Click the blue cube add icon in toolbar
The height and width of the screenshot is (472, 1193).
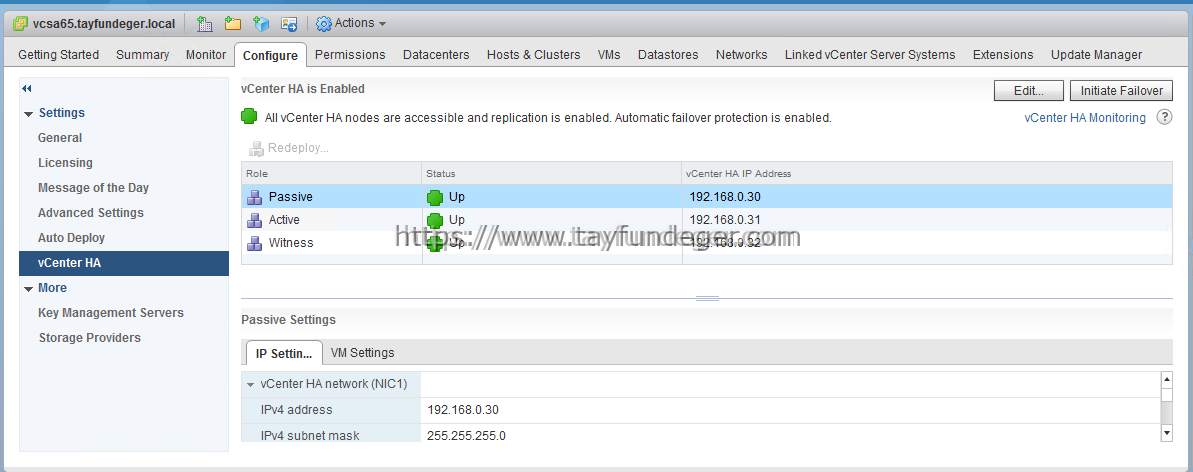[x=261, y=24]
